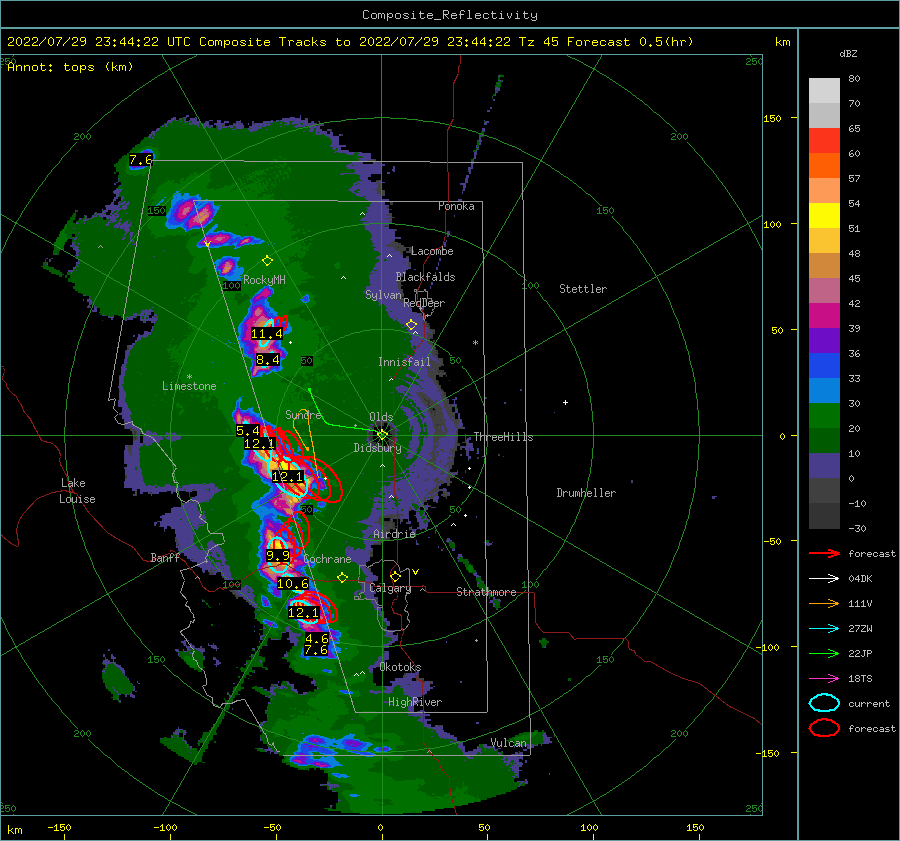
Task: Click the 10 dBZ slate purple swatch
Action: (x=824, y=465)
